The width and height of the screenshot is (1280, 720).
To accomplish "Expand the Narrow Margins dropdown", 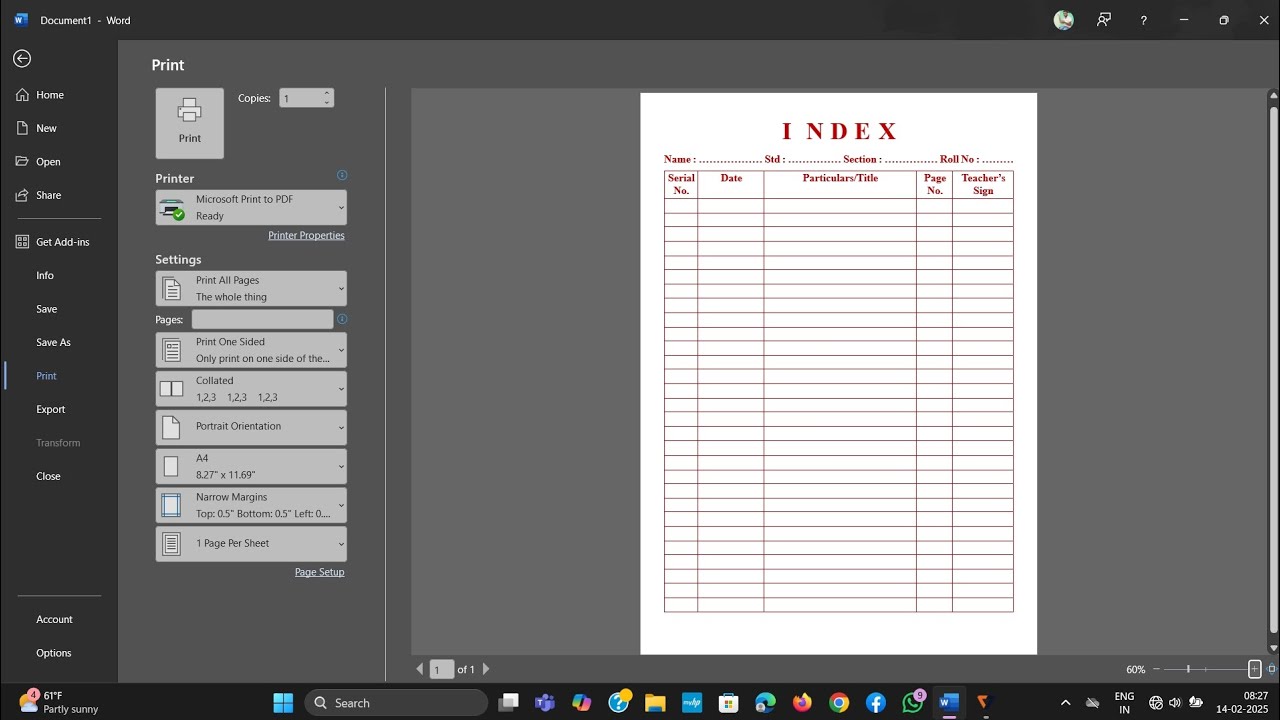I will (251, 505).
